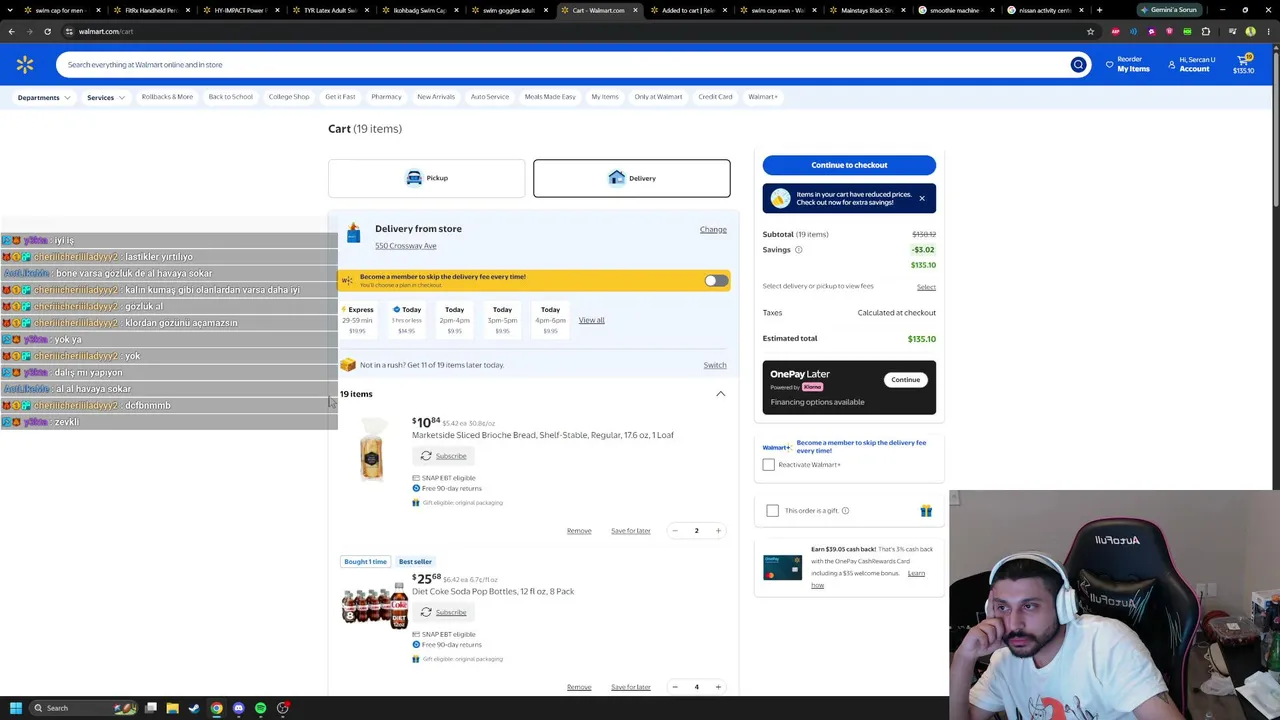Open the browser extensions puzzle icon
This screenshot has height=720, width=1280.
1205,31
